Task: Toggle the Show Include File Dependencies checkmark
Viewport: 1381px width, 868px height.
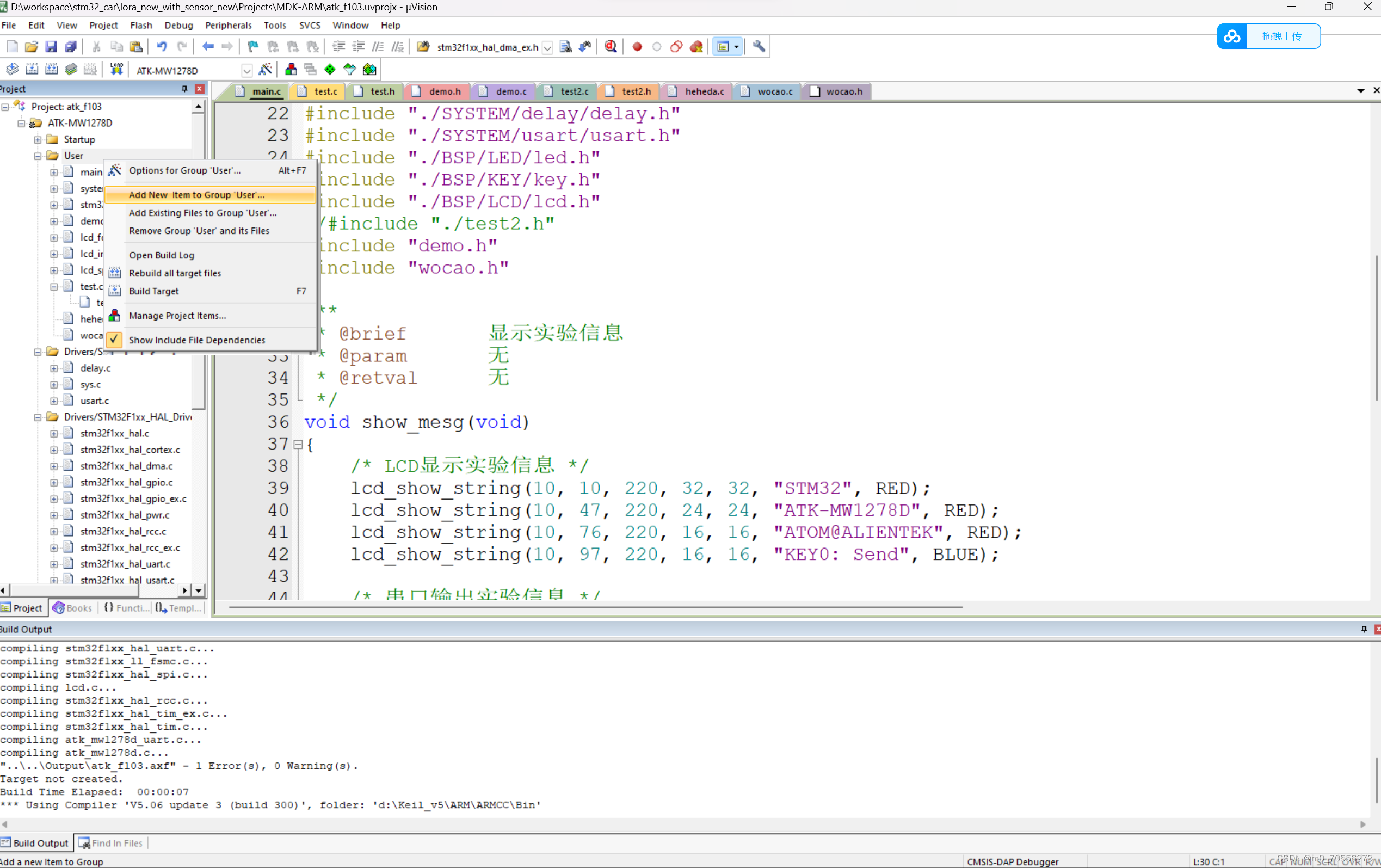Action: [115, 340]
